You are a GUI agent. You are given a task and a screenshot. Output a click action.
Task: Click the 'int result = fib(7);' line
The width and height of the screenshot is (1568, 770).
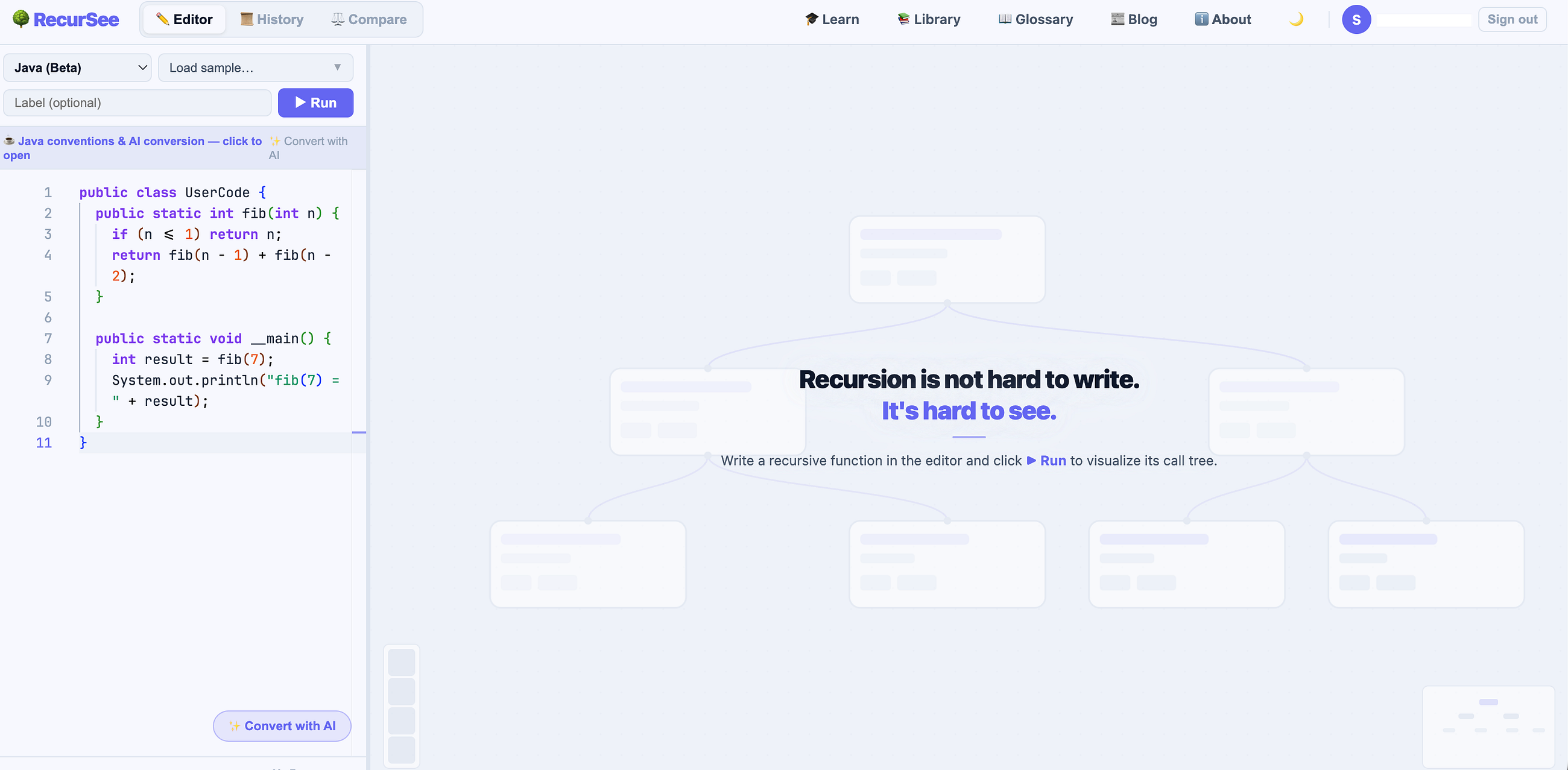(x=192, y=360)
